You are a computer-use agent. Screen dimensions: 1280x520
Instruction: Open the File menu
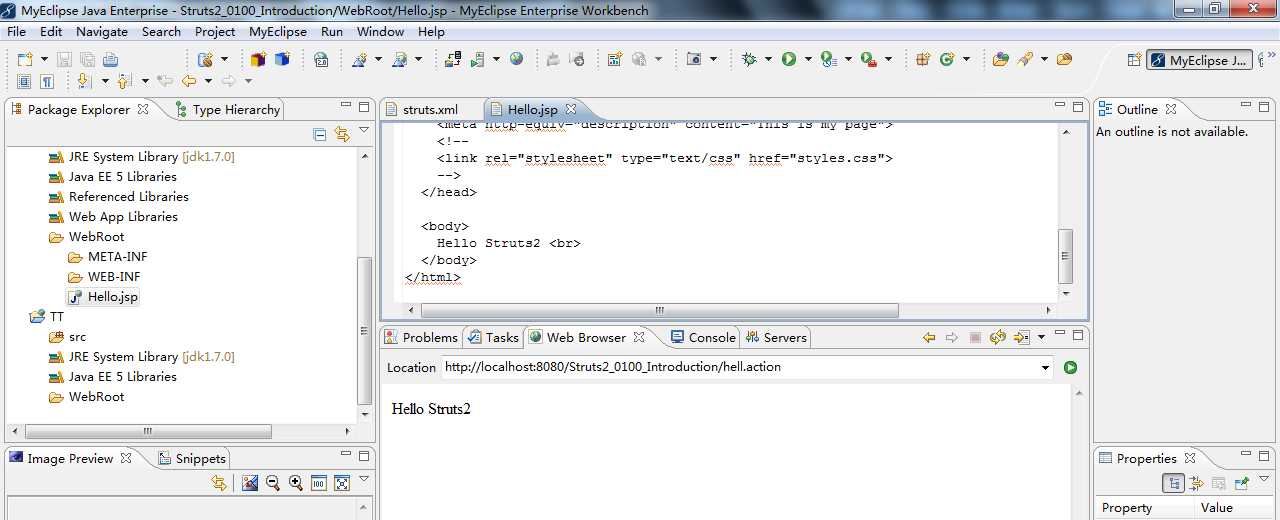coord(16,32)
